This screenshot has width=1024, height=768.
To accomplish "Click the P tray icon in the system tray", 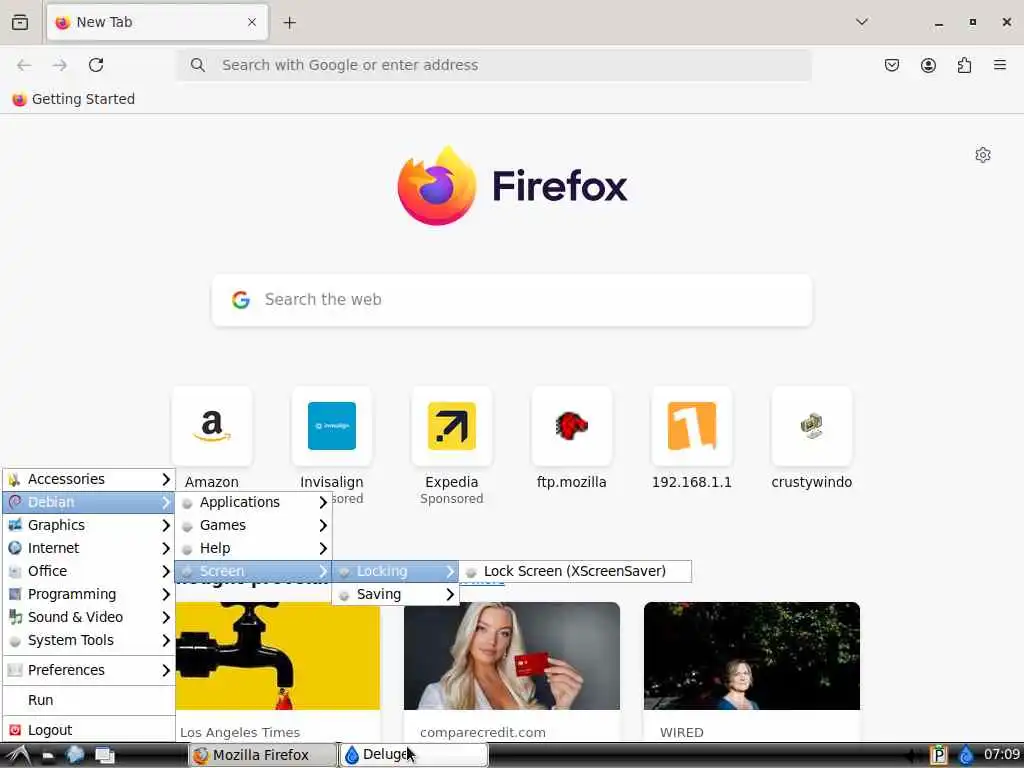I will point(938,756).
